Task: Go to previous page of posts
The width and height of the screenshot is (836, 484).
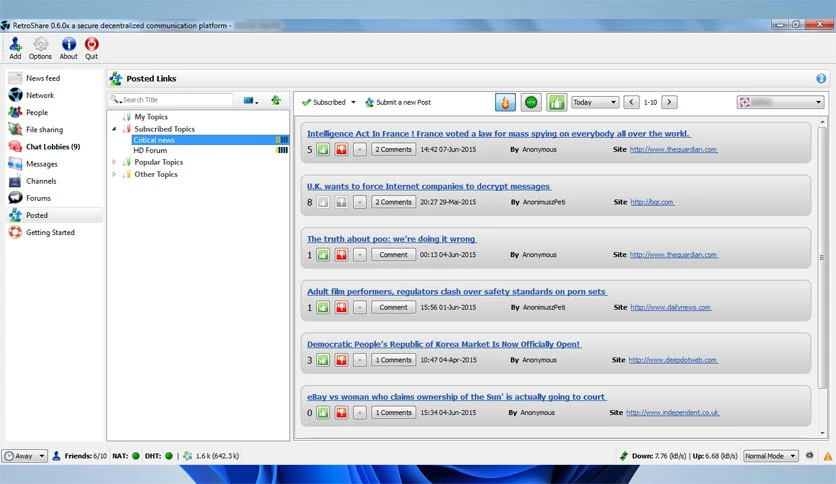Action: (631, 102)
